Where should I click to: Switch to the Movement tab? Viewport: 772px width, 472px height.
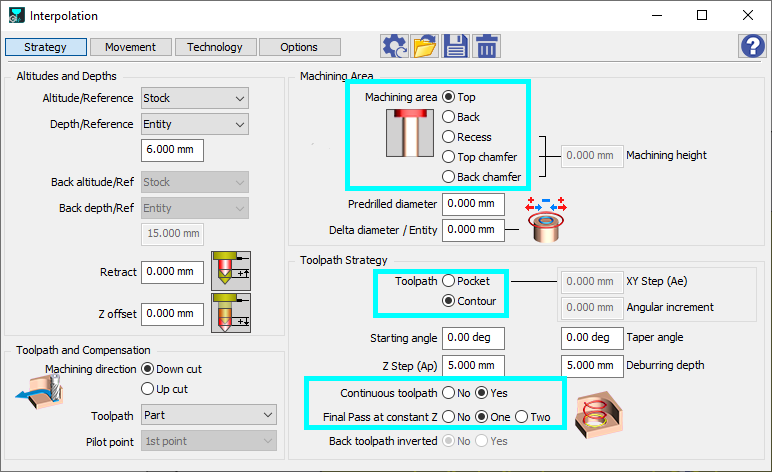coord(130,47)
